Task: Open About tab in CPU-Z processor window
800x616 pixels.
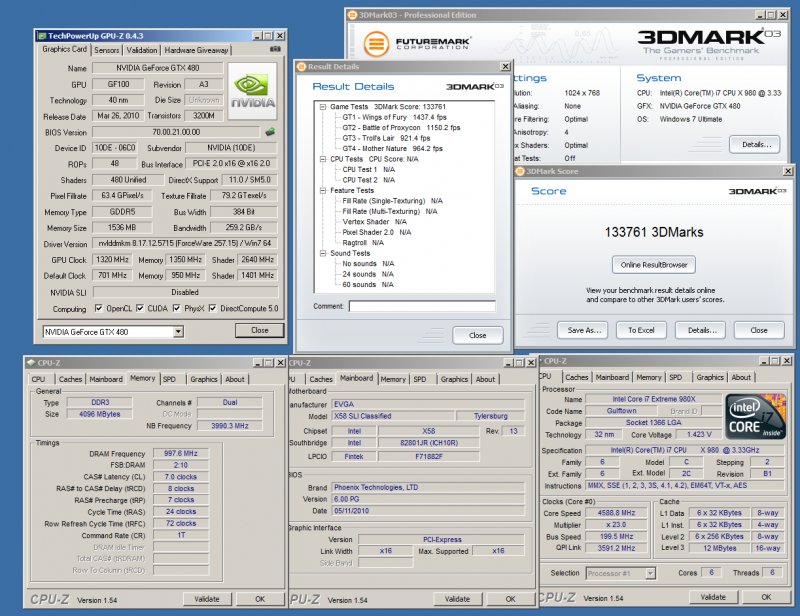Action: click(741, 377)
